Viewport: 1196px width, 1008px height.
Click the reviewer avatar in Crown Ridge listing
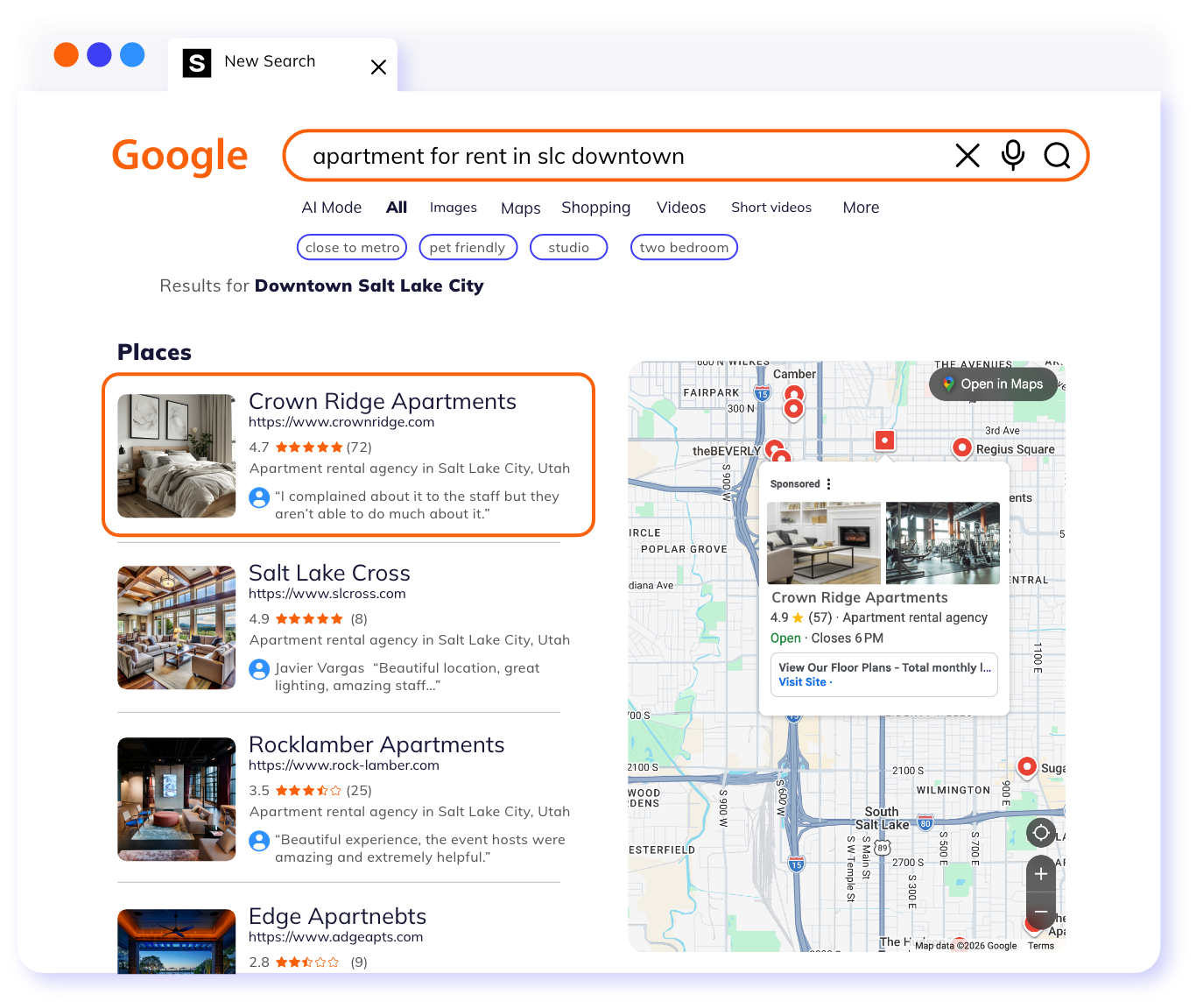[259, 497]
